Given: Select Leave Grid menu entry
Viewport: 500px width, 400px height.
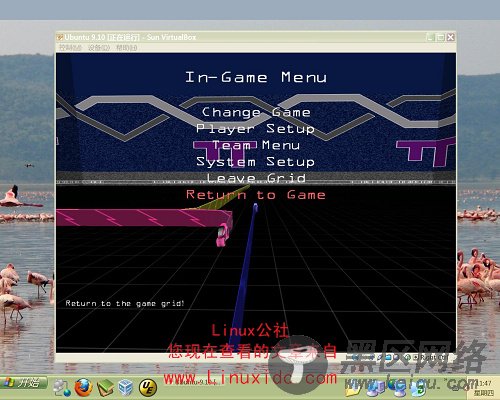Looking at the screenshot, I should point(256,178).
